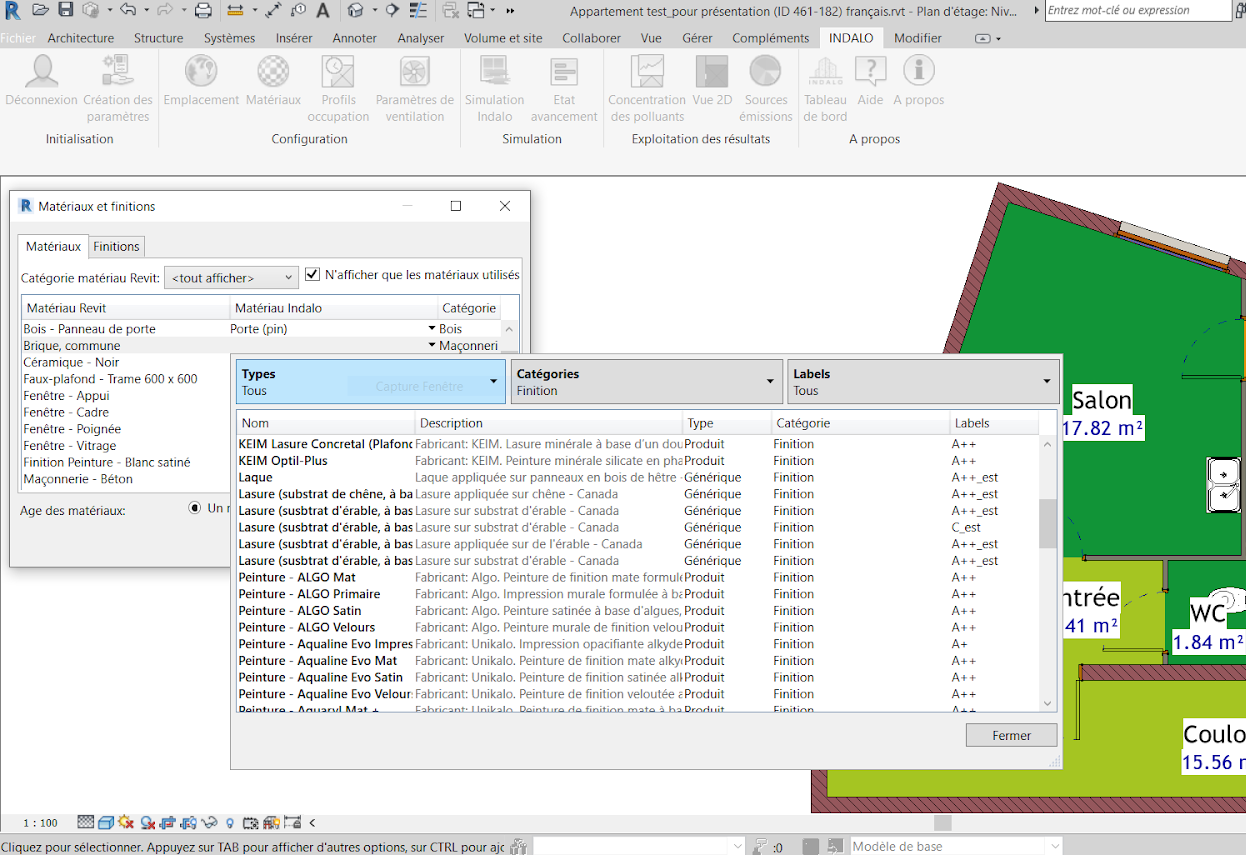Open Concentration des polluants results

646,73
